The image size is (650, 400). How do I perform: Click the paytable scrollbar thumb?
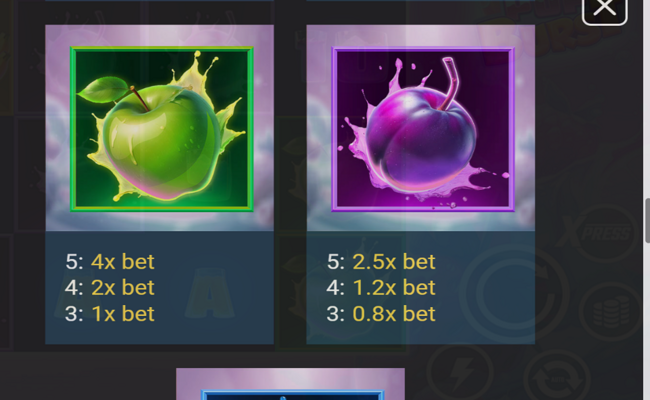647,221
